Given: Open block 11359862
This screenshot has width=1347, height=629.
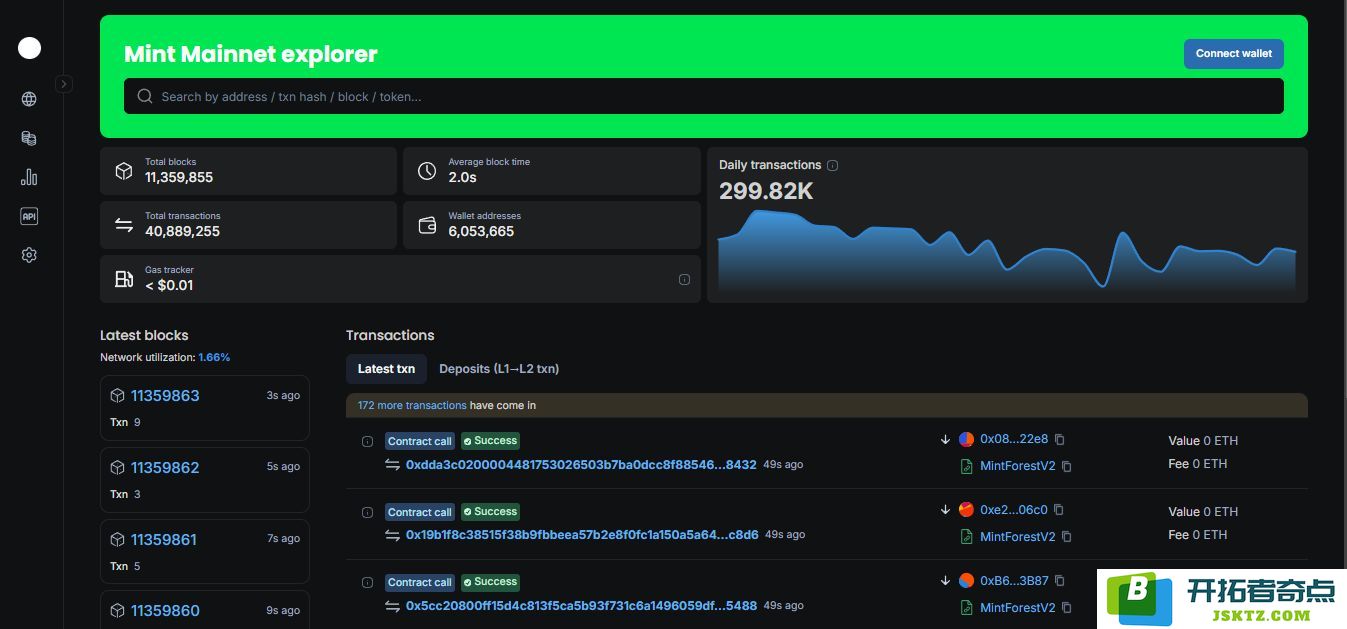Looking at the screenshot, I should (165, 468).
